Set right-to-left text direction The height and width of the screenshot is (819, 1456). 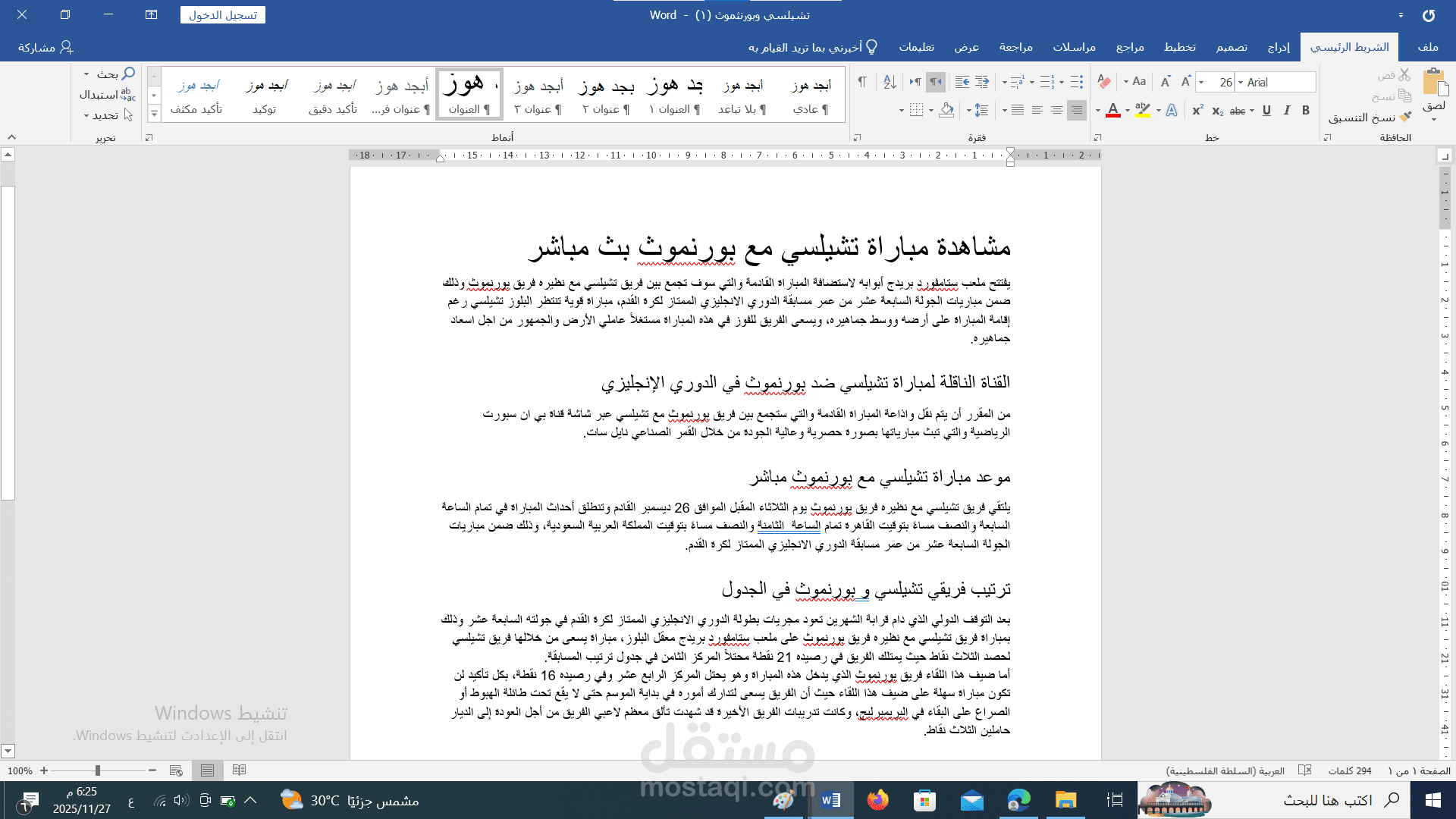[x=937, y=82]
